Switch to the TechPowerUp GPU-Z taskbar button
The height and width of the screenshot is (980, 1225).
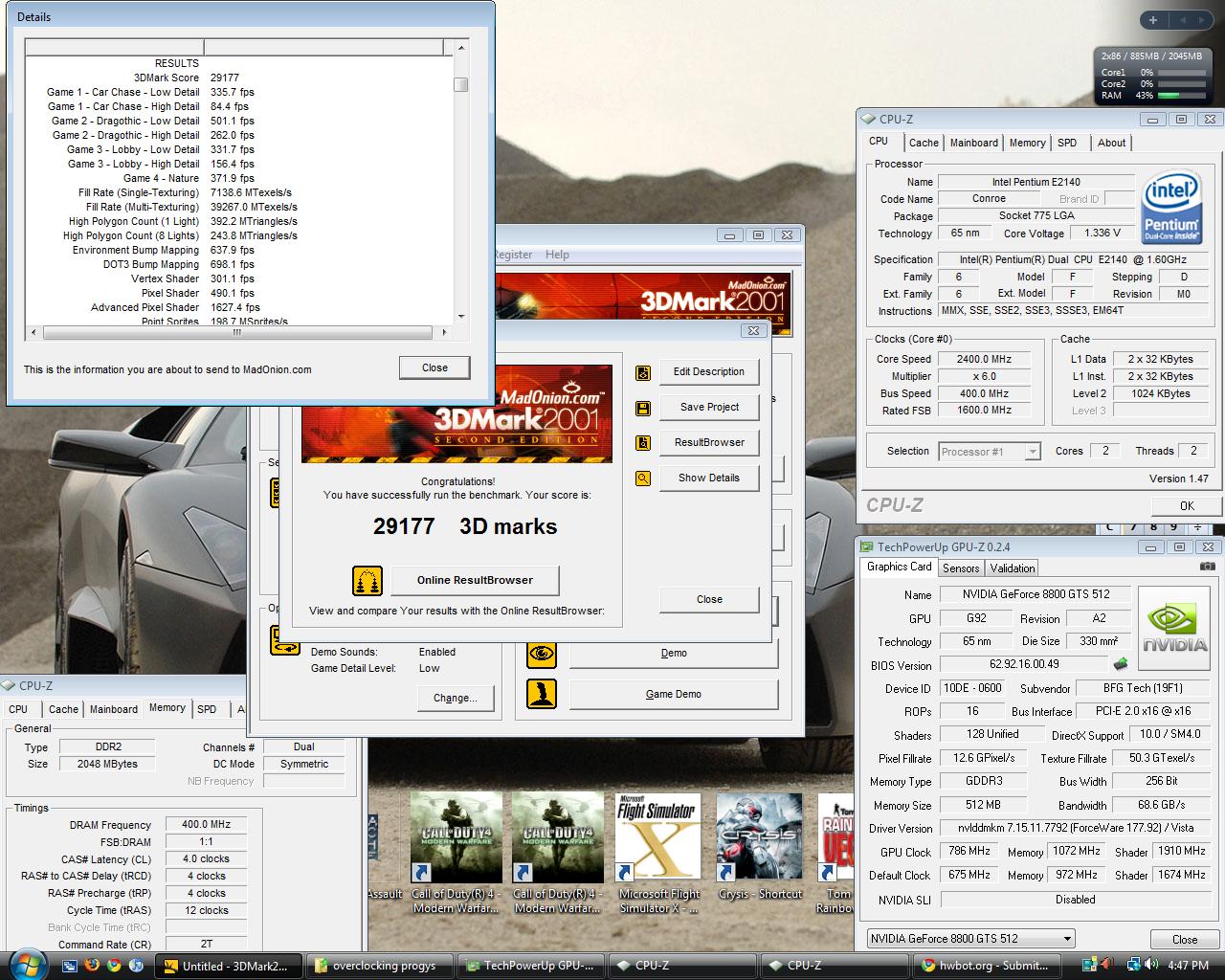pyautogui.click(x=531, y=966)
